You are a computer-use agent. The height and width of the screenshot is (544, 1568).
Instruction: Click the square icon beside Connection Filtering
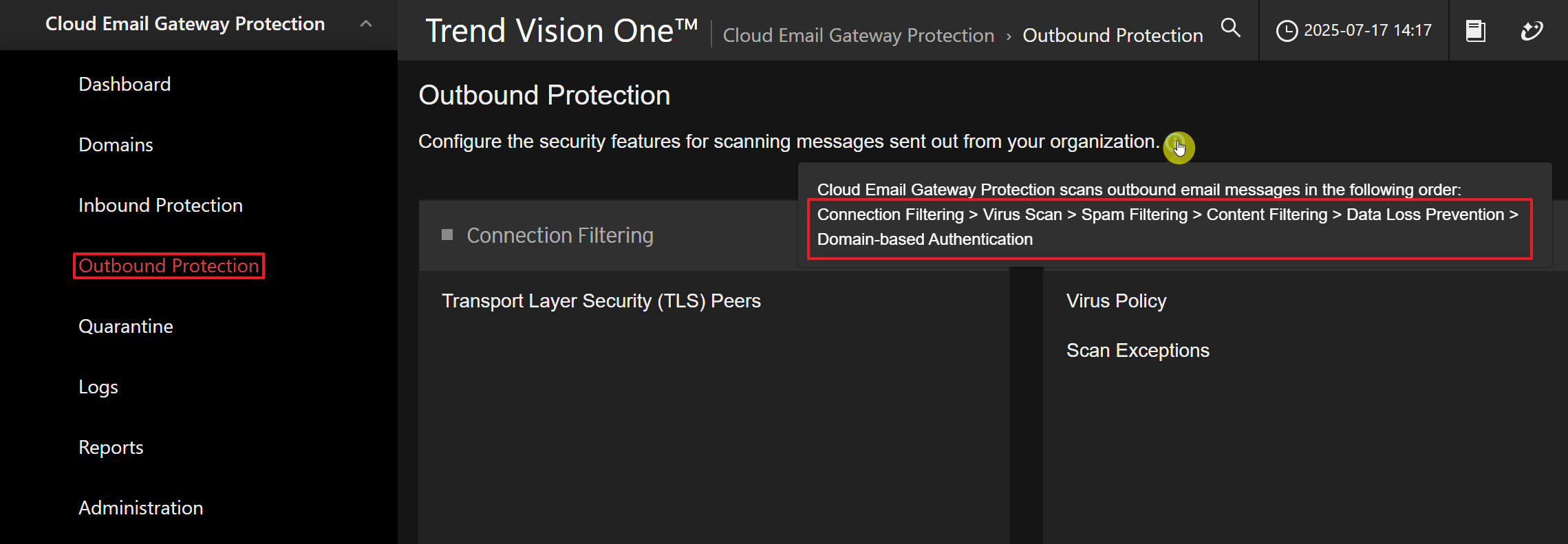pos(447,235)
